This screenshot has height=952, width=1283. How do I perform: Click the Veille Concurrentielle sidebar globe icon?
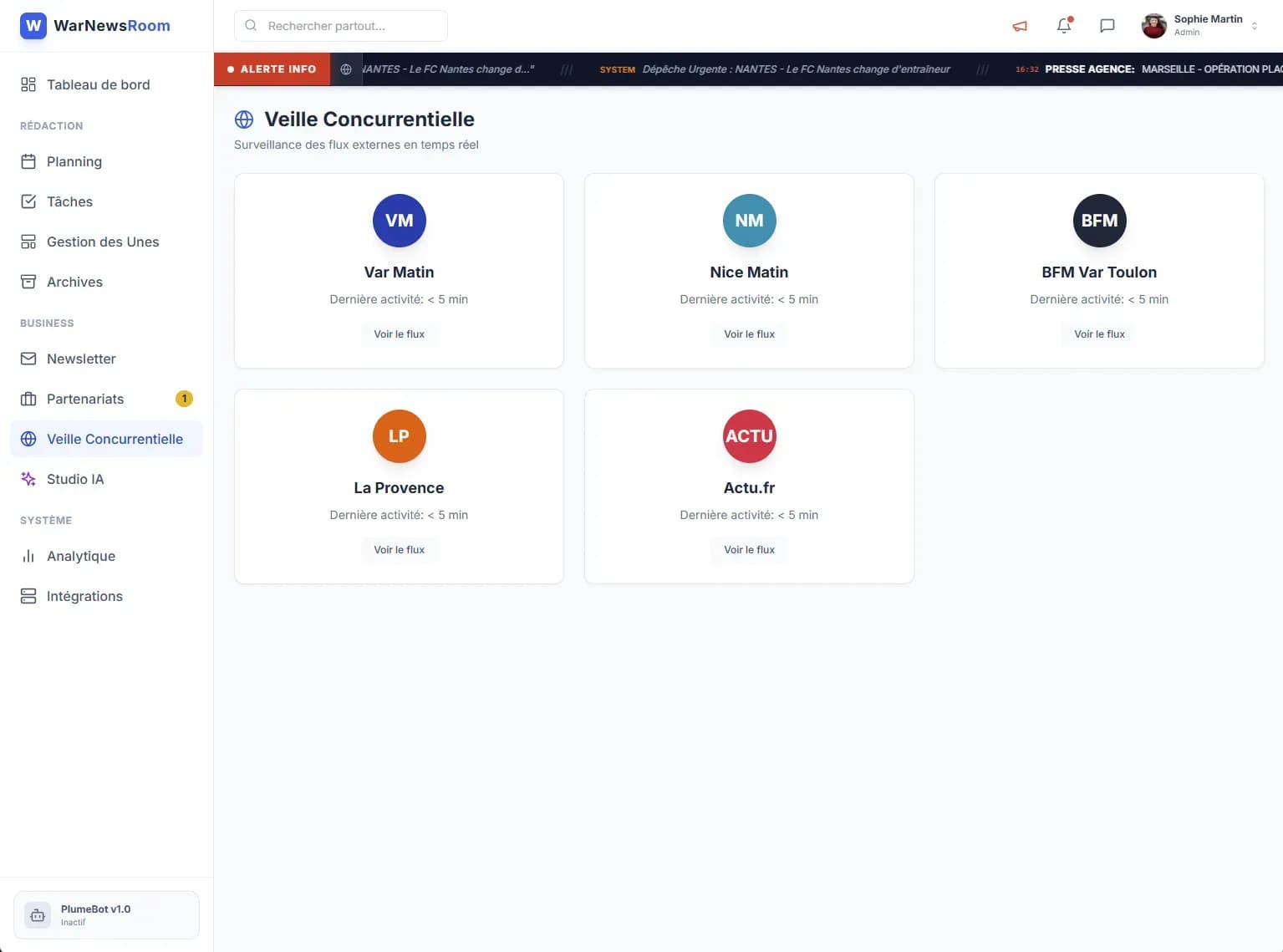tap(28, 439)
